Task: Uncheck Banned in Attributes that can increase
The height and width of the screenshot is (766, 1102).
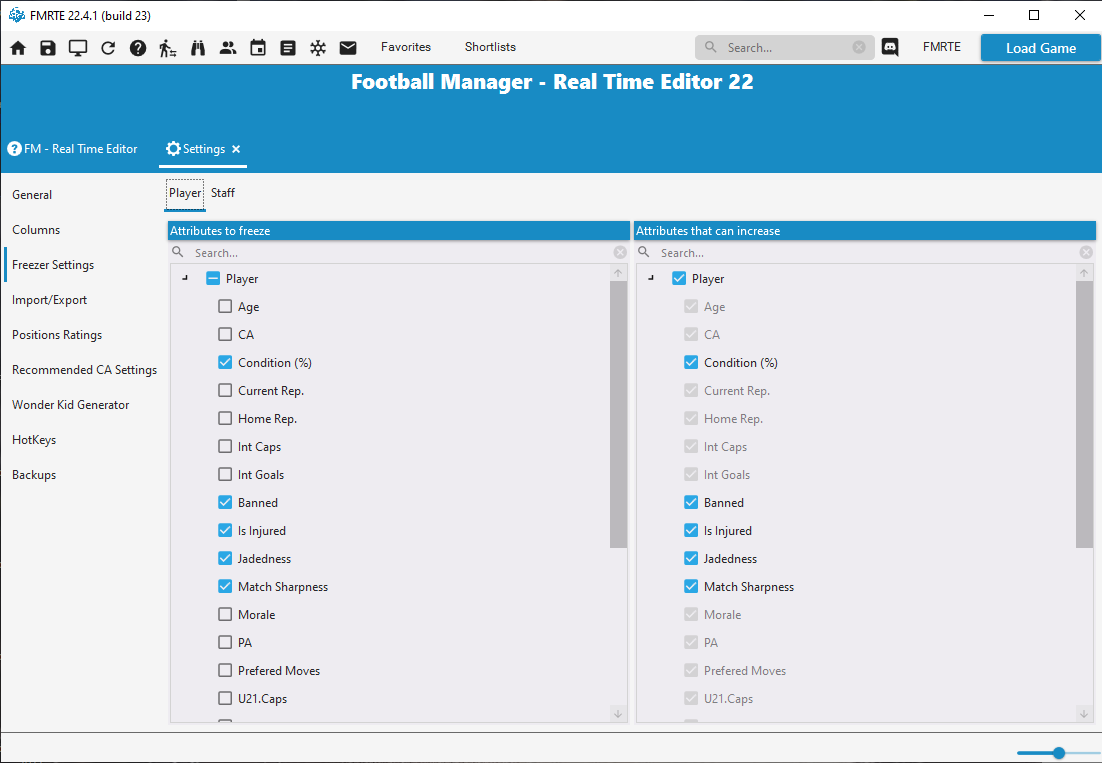Action: pyautogui.click(x=691, y=502)
